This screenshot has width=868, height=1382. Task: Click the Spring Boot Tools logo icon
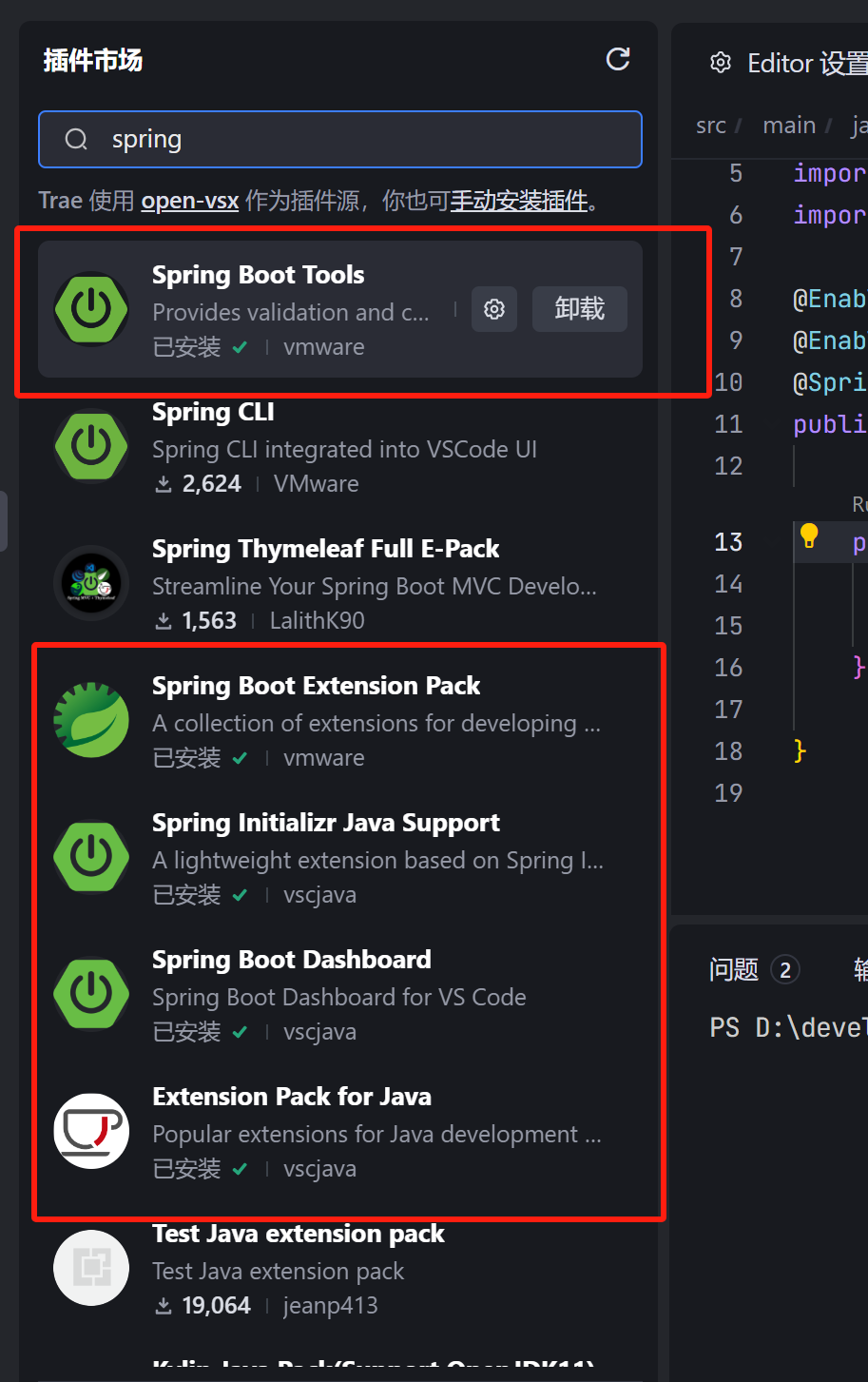pos(91,309)
